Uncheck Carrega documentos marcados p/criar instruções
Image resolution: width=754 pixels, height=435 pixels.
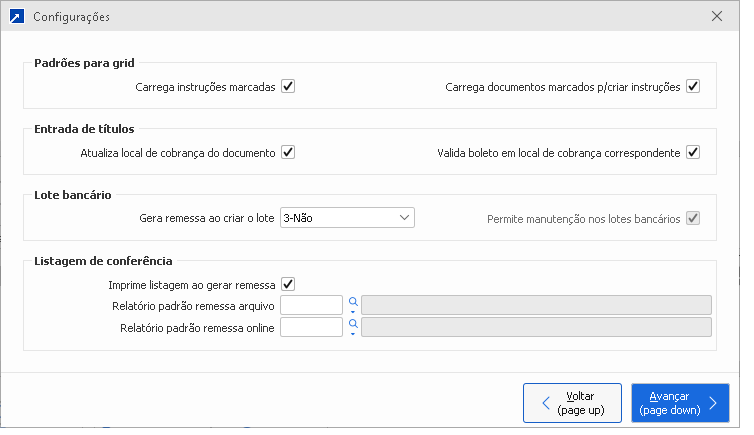tap(692, 87)
